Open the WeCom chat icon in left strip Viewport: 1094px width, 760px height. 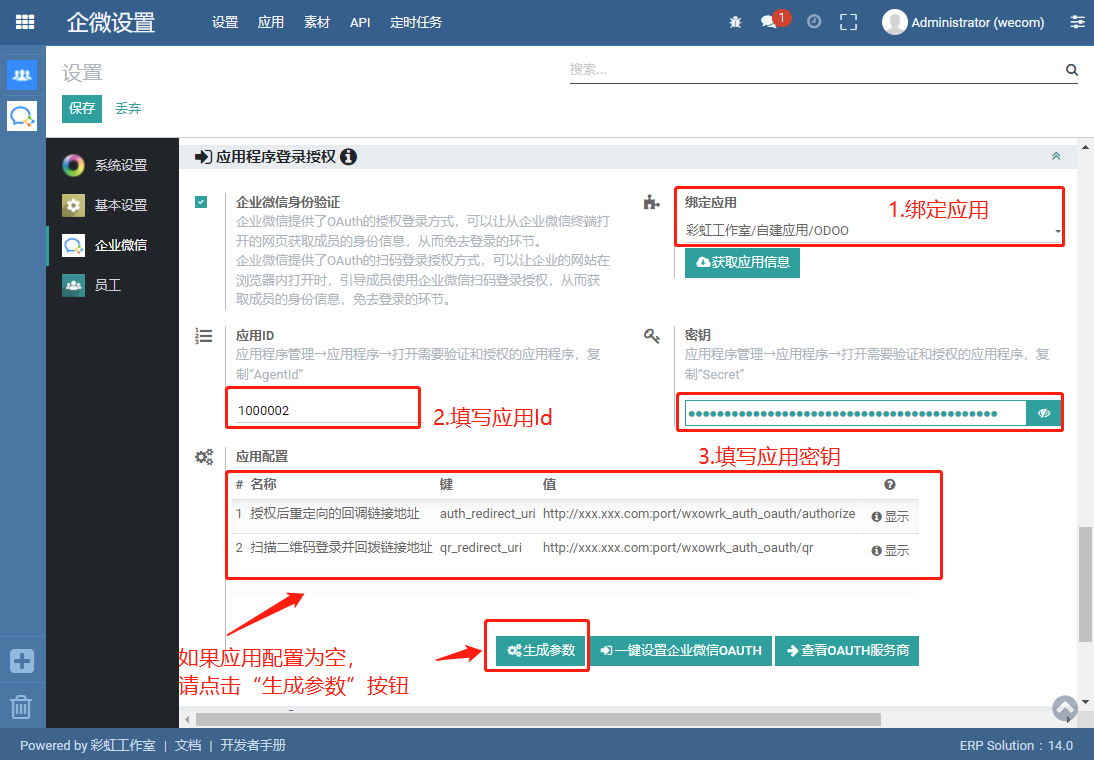(x=22, y=116)
